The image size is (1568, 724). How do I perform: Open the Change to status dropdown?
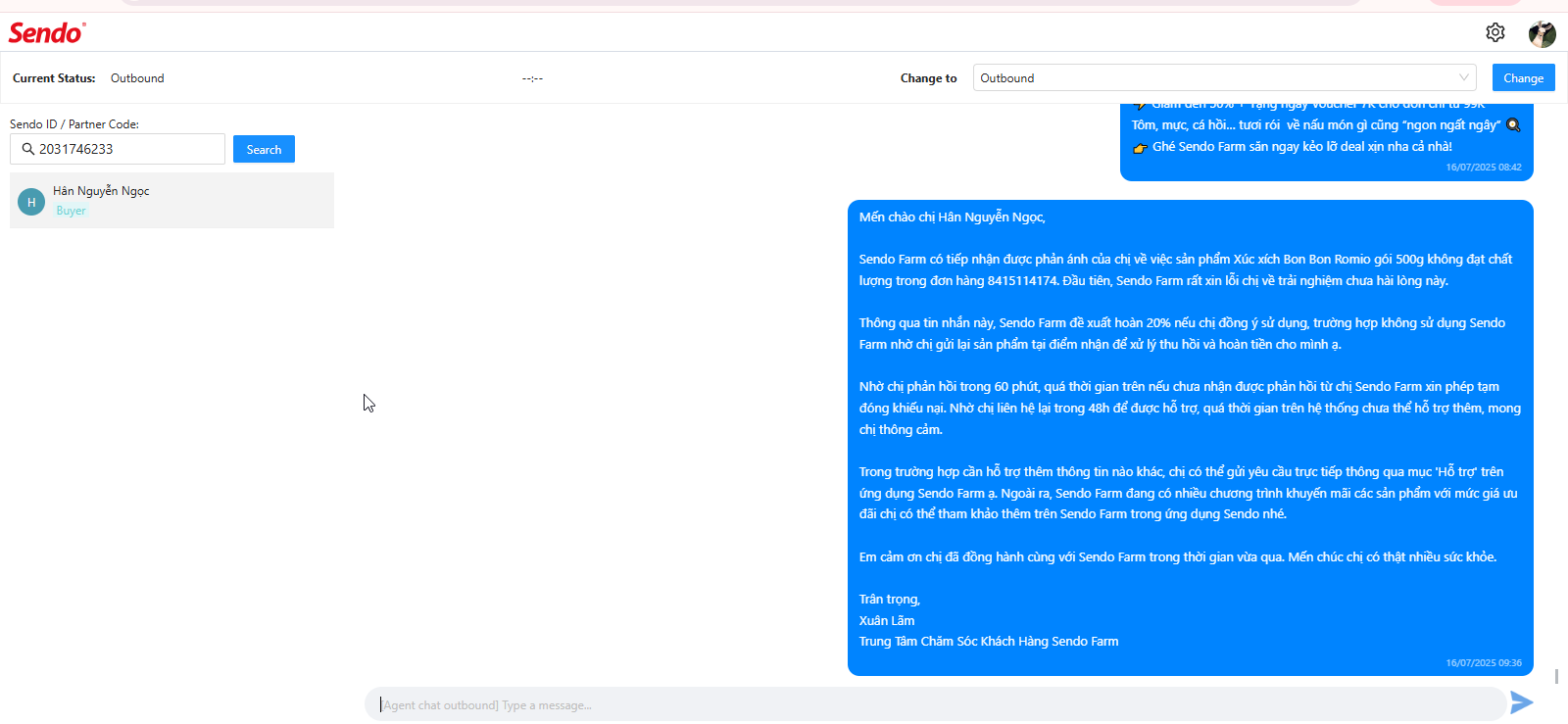tap(1224, 77)
